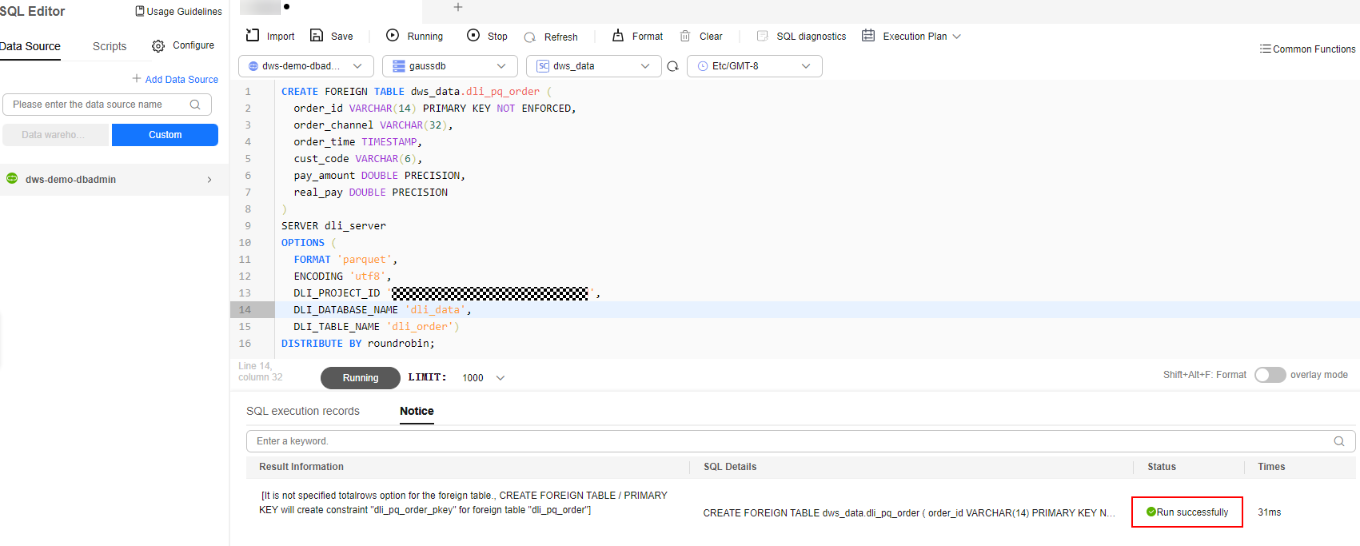Image resolution: width=1360 pixels, height=546 pixels.
Task: Click the 31ms time value
Action: click(1269, 512)
